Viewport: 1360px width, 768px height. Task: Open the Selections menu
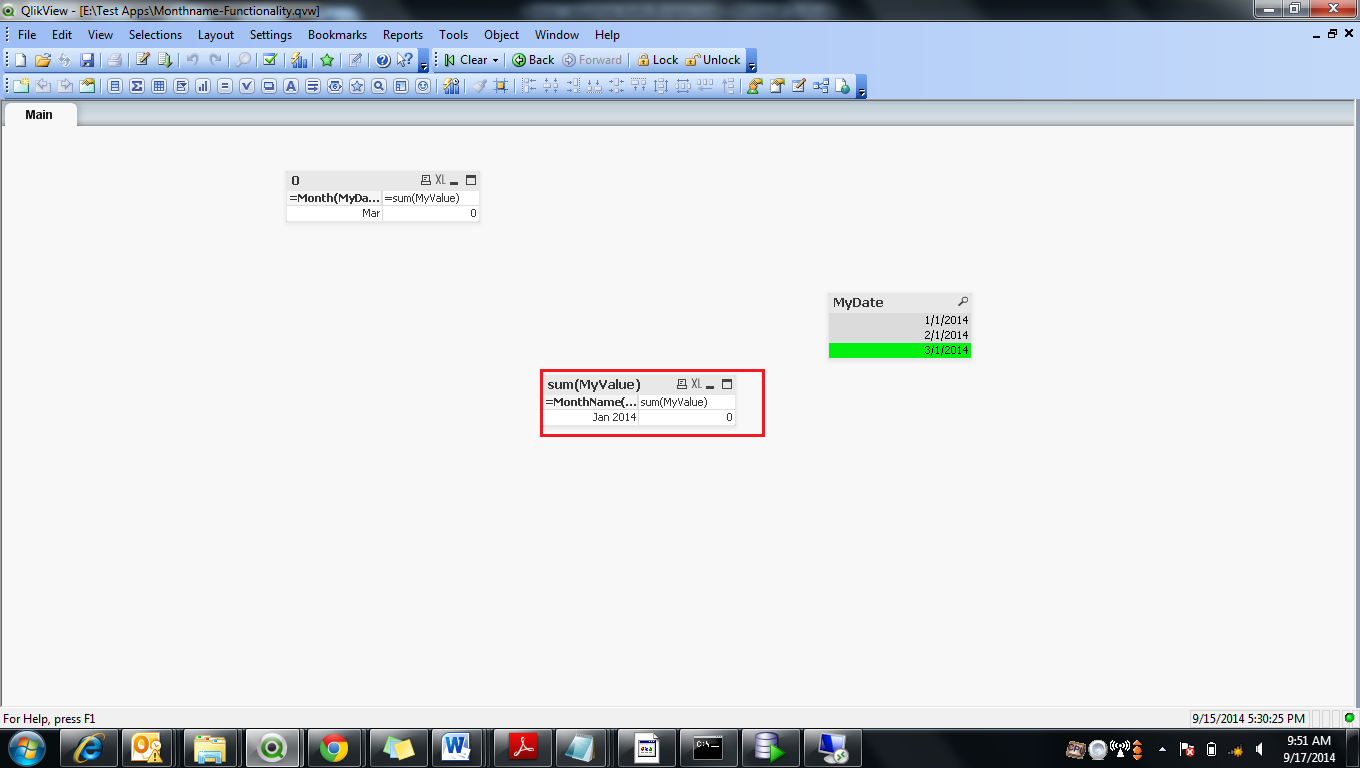(x=155, y=34)
